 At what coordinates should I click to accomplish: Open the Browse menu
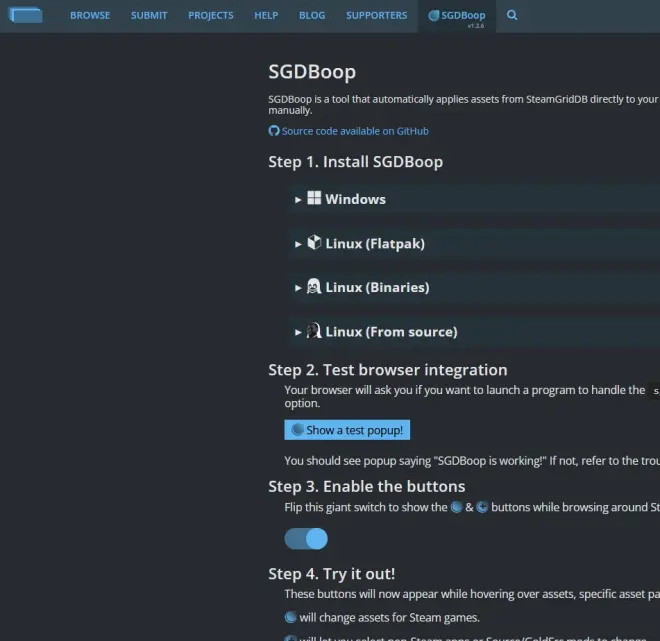coord(90,16)
